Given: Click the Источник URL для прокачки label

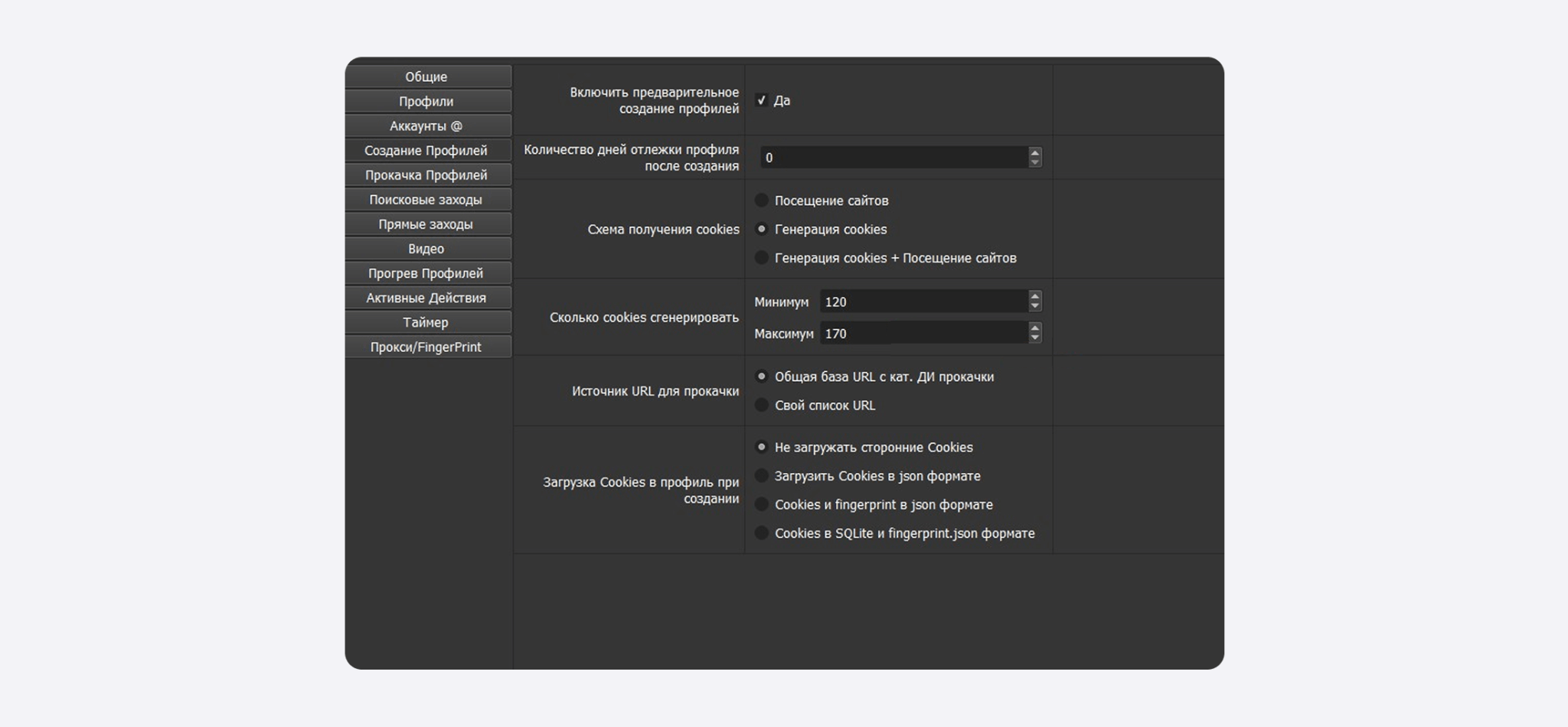Looking at the screenshot, I should click(655, 391).
